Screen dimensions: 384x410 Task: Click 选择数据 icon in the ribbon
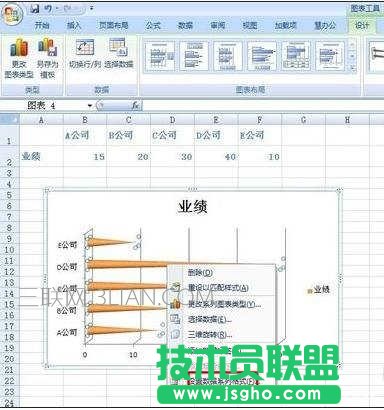118,54
